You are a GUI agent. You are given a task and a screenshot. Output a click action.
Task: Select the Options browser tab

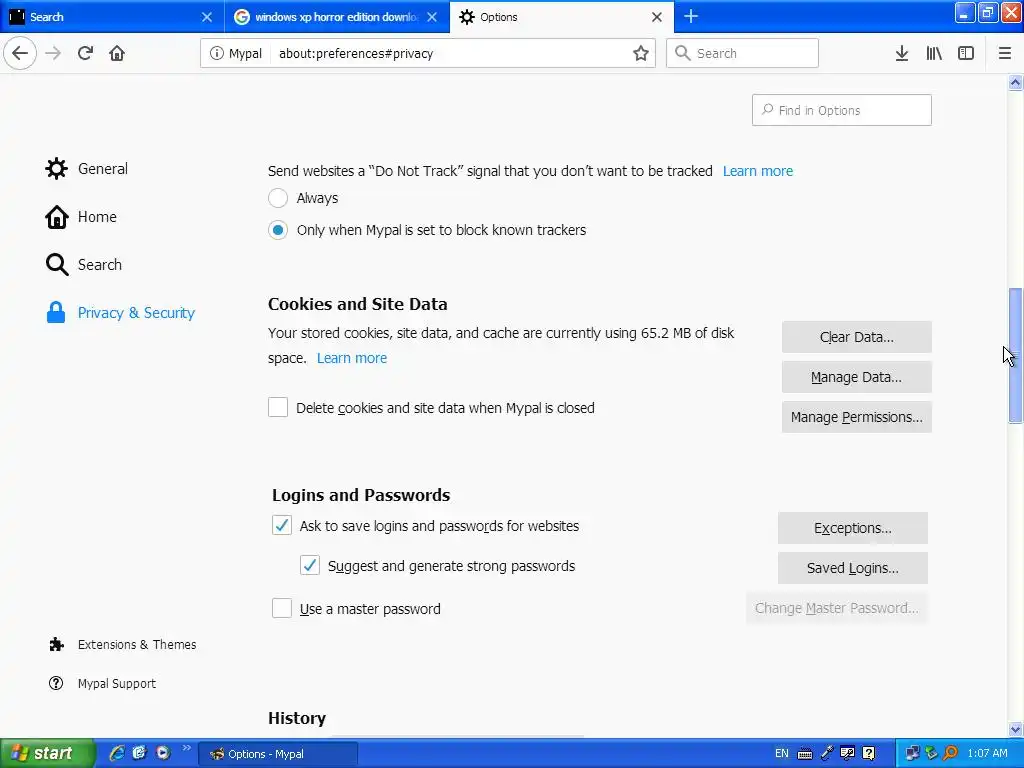[562, 17]
